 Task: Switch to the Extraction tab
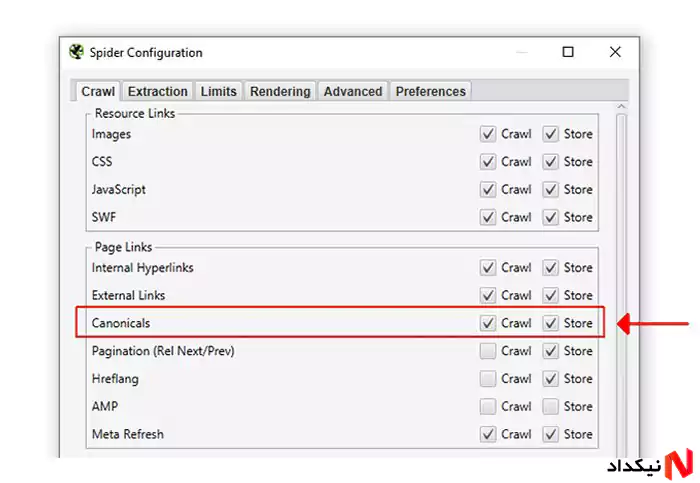tap(158, 92)
